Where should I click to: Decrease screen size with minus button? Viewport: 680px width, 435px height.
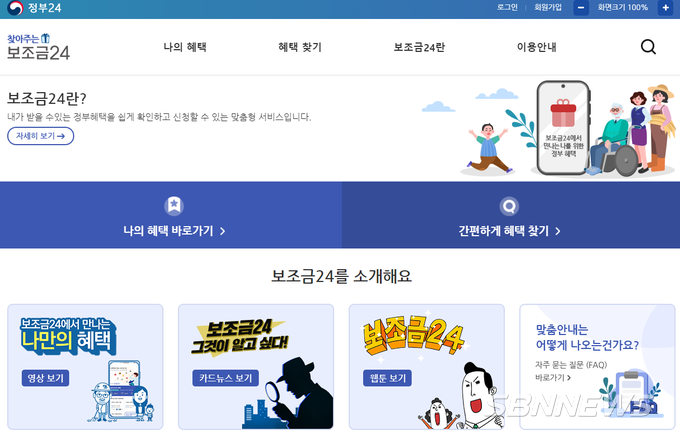coord(581,8)
